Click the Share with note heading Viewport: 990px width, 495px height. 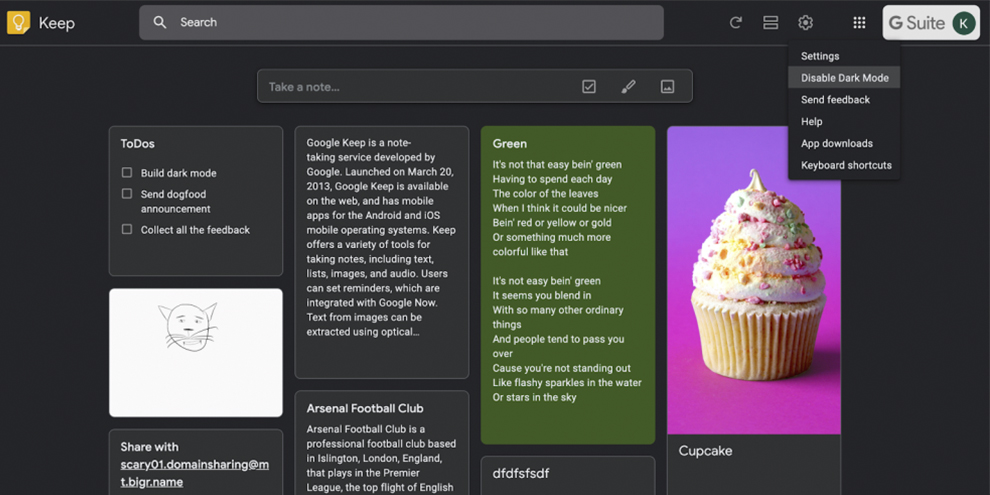pos(150,447)
